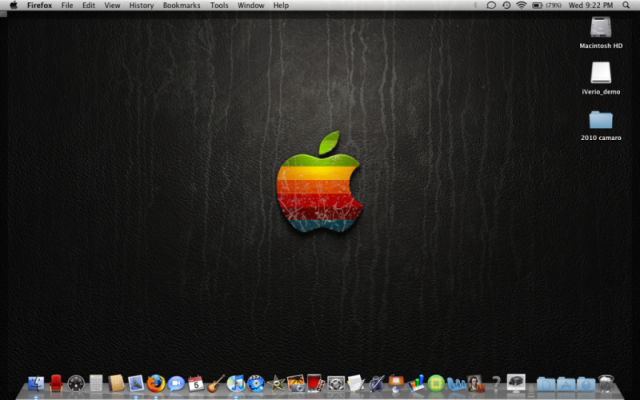Open iMovie star icon
The height and width of the screenshot is (400, 640).
(x=276, y=384)
